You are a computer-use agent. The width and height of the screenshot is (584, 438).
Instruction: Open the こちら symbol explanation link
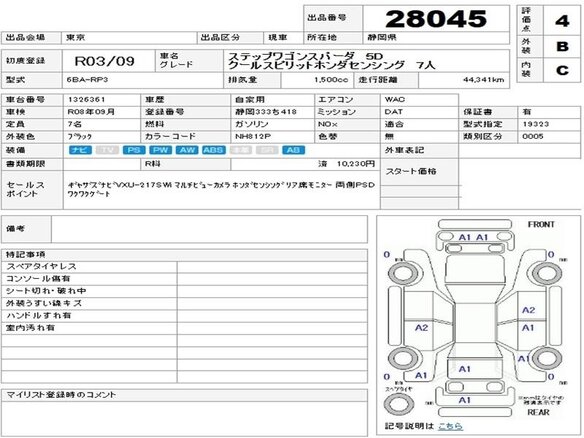click(450, 426)
